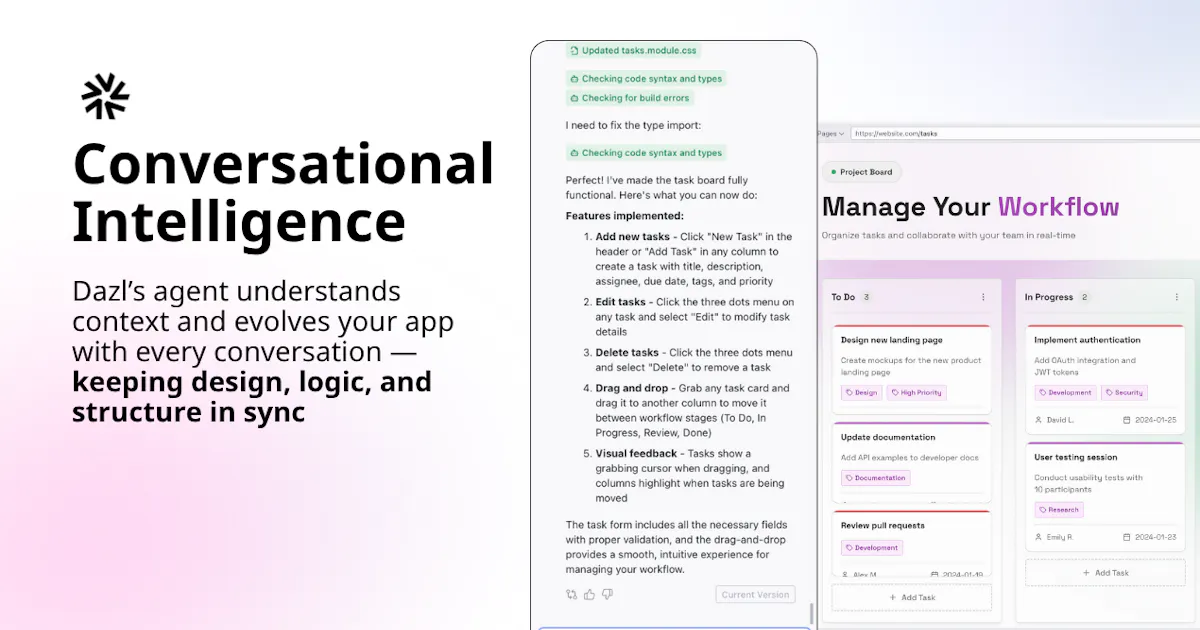Click the compare versions icon below the chat message
The image size is (1200, 630).
[571, 594]
